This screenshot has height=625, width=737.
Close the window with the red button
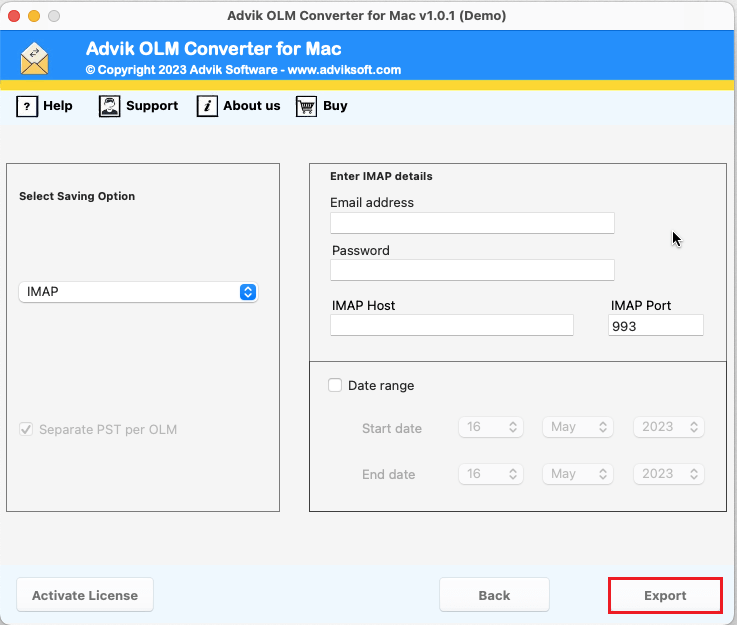(14, 16)
